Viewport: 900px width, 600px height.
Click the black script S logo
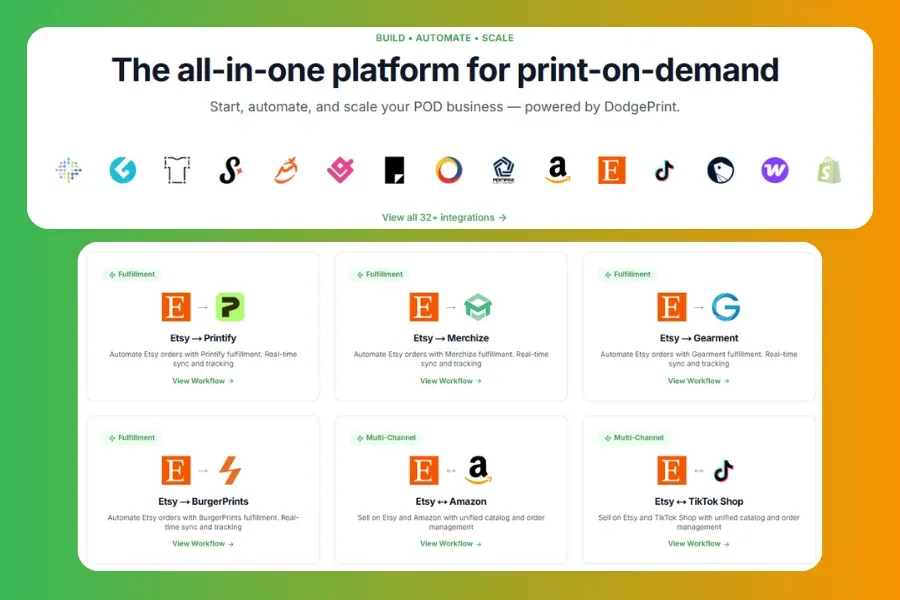point(230,171)
